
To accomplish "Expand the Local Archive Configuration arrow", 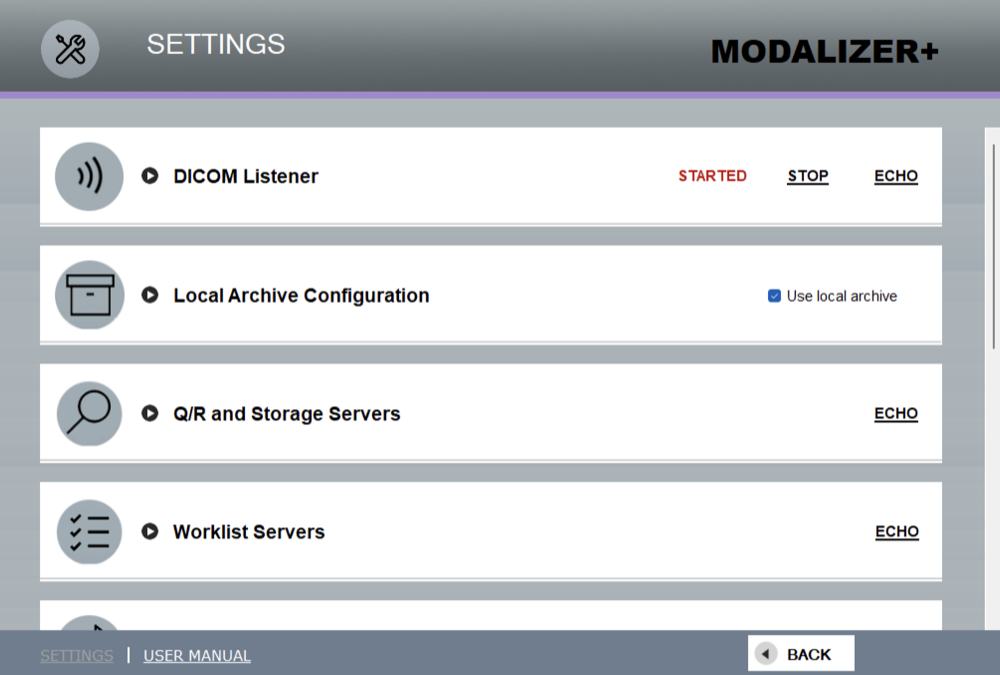I will coord(150,295).
